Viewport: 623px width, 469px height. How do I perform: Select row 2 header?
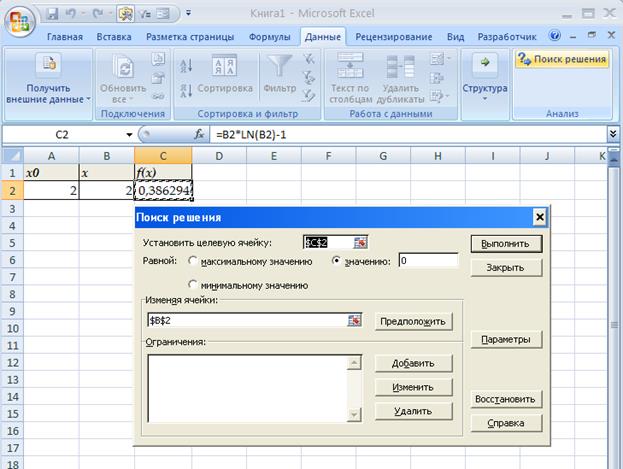(12, 190)
